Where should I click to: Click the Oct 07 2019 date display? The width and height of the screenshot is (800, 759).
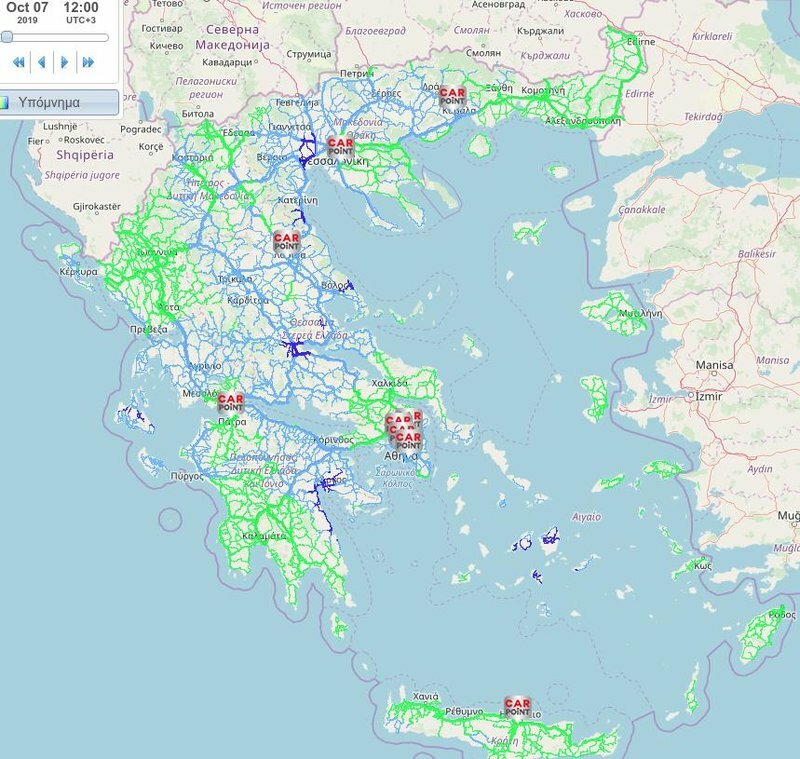(28, 12)
